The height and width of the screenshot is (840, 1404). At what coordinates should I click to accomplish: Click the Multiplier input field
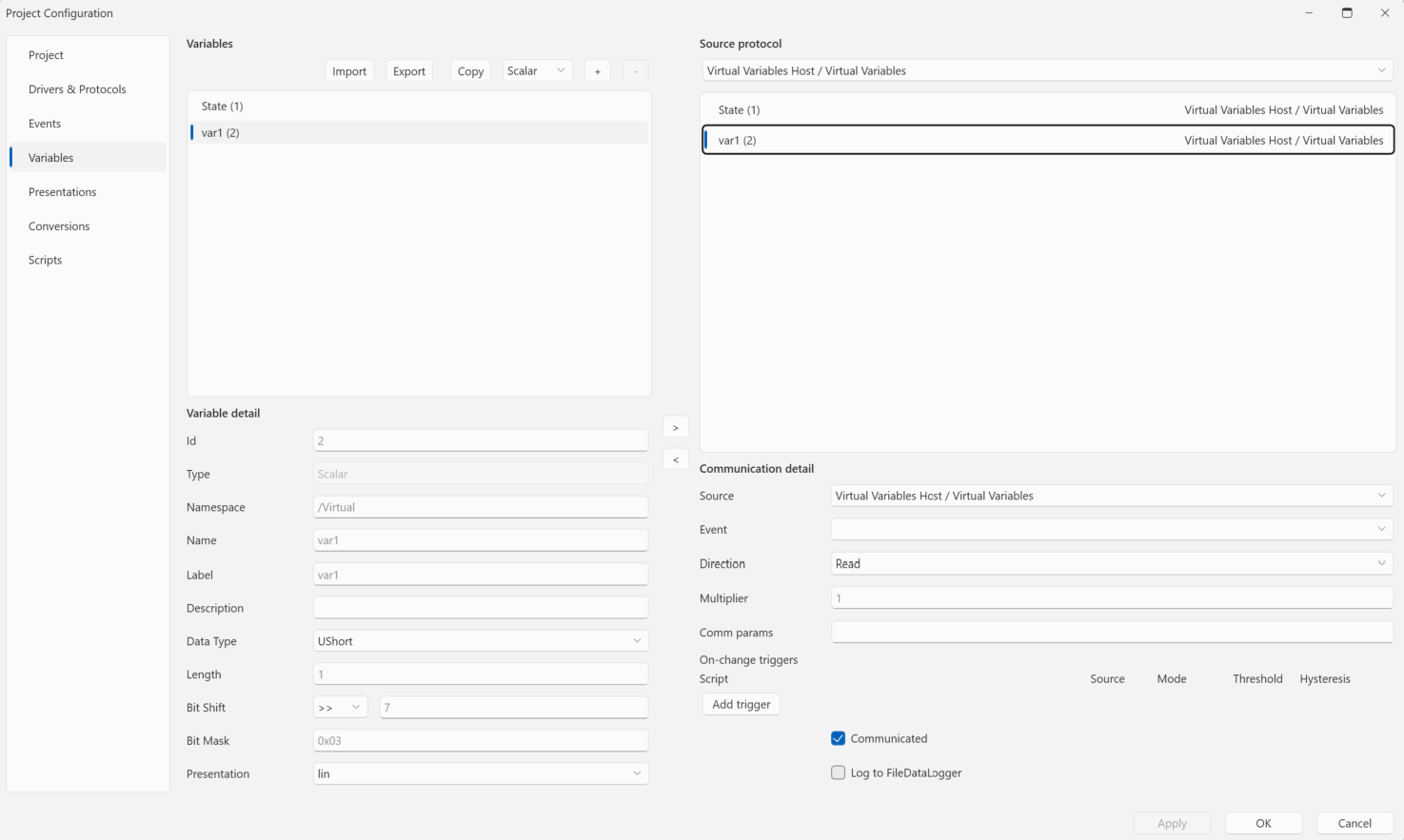point(1112,598)
